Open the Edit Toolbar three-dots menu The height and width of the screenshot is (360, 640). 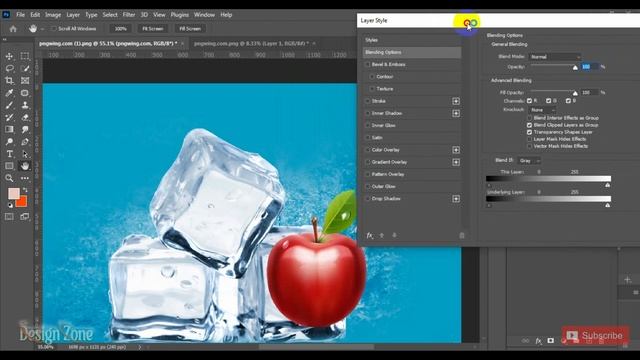(x=25, y=178)
